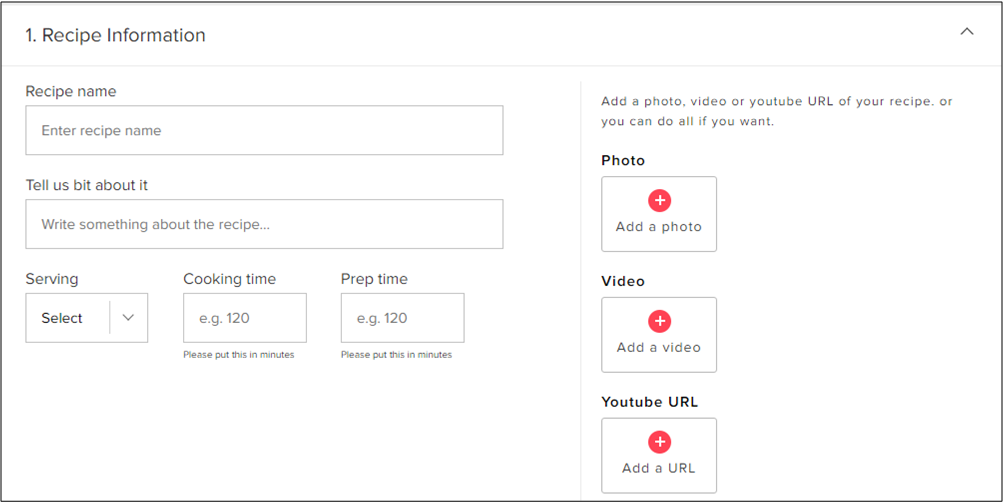Image resolution: width=1003 pixels, height=503 pixels.
Task: Focus the Enter recipe name field
Action: [x=264, y=131]
